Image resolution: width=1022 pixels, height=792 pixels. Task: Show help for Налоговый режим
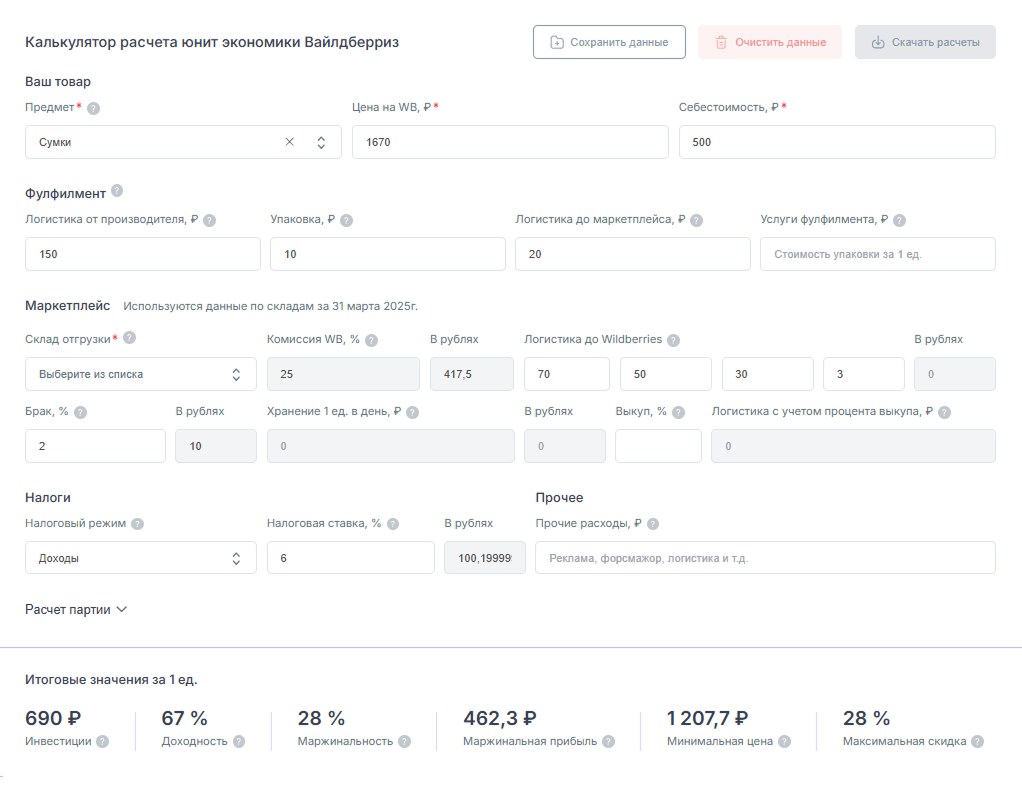[x=138, y=524]
